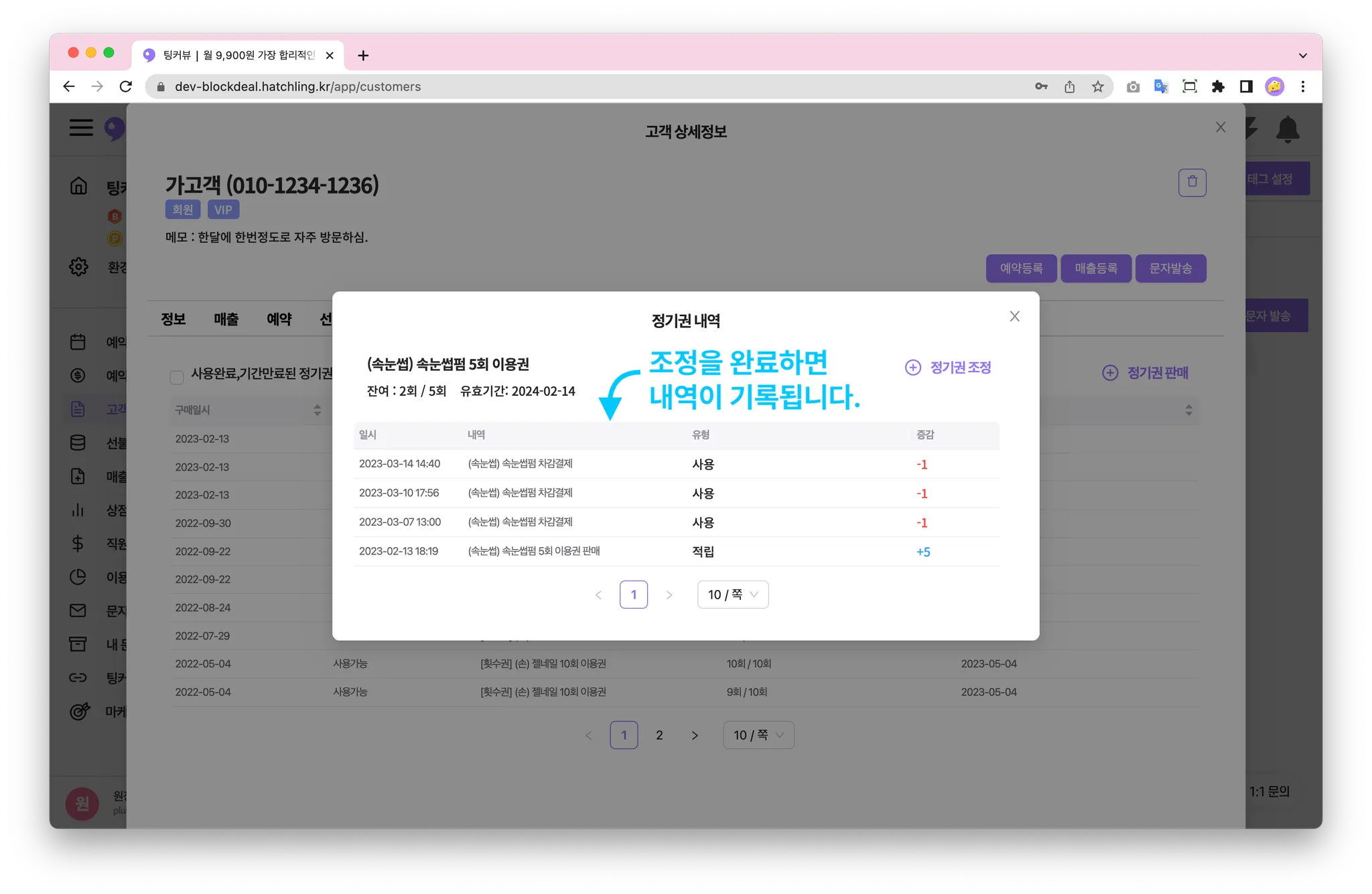Click the notification bell icon
This screenshot has height=894, width=1372.
point(1287,129)
